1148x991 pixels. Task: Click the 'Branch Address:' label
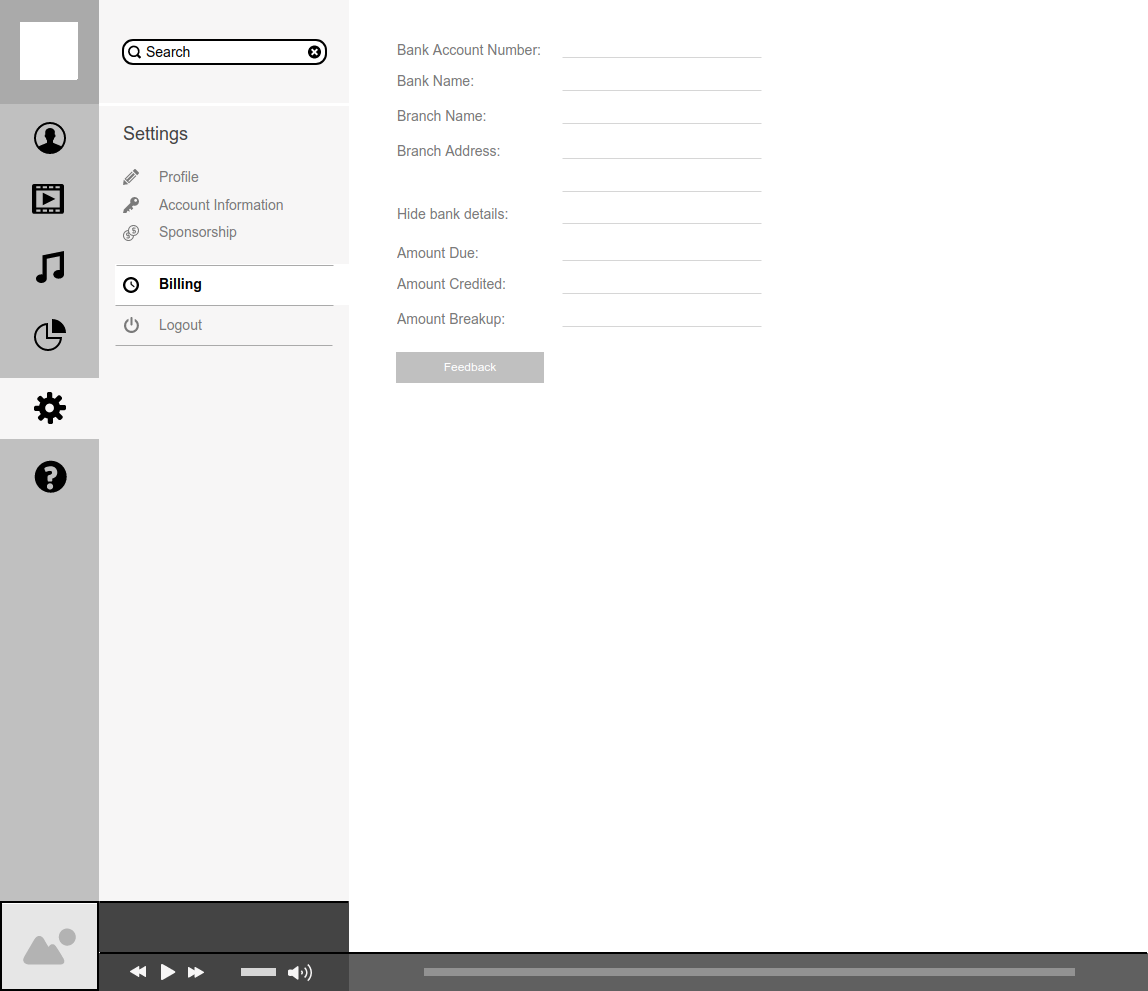pos(449,151)
